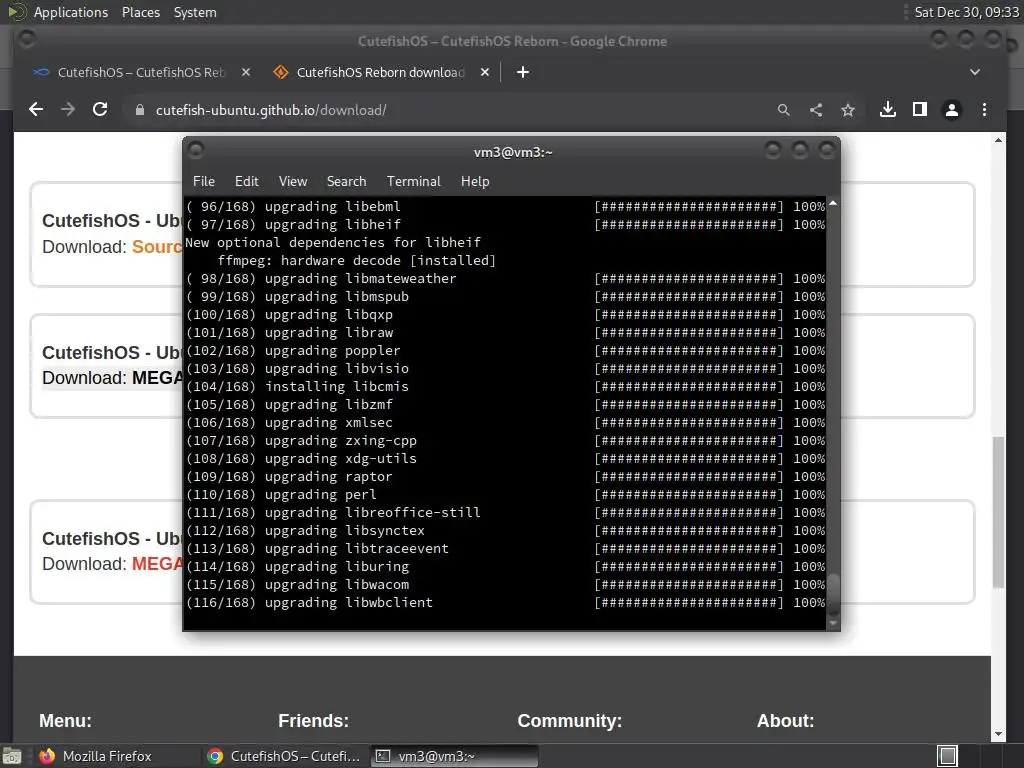Image resolution: width=1024 pixels, height=768 pixels.
Task: Open the orange 'Sourc' download link
Action: [157, 247]
